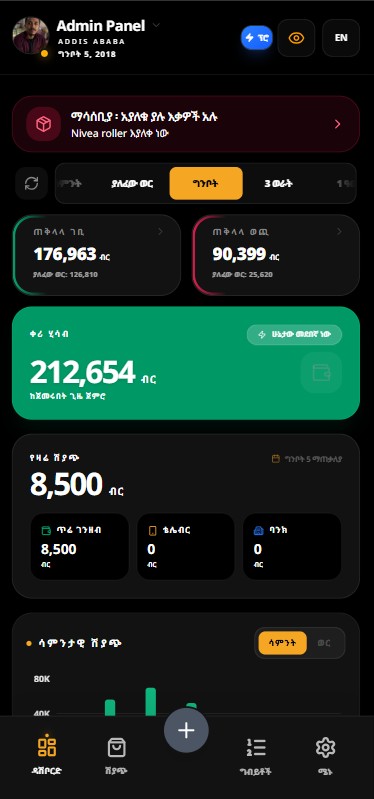Open the wallet icon in balance card
374x799 pixels.
(321, 372)
